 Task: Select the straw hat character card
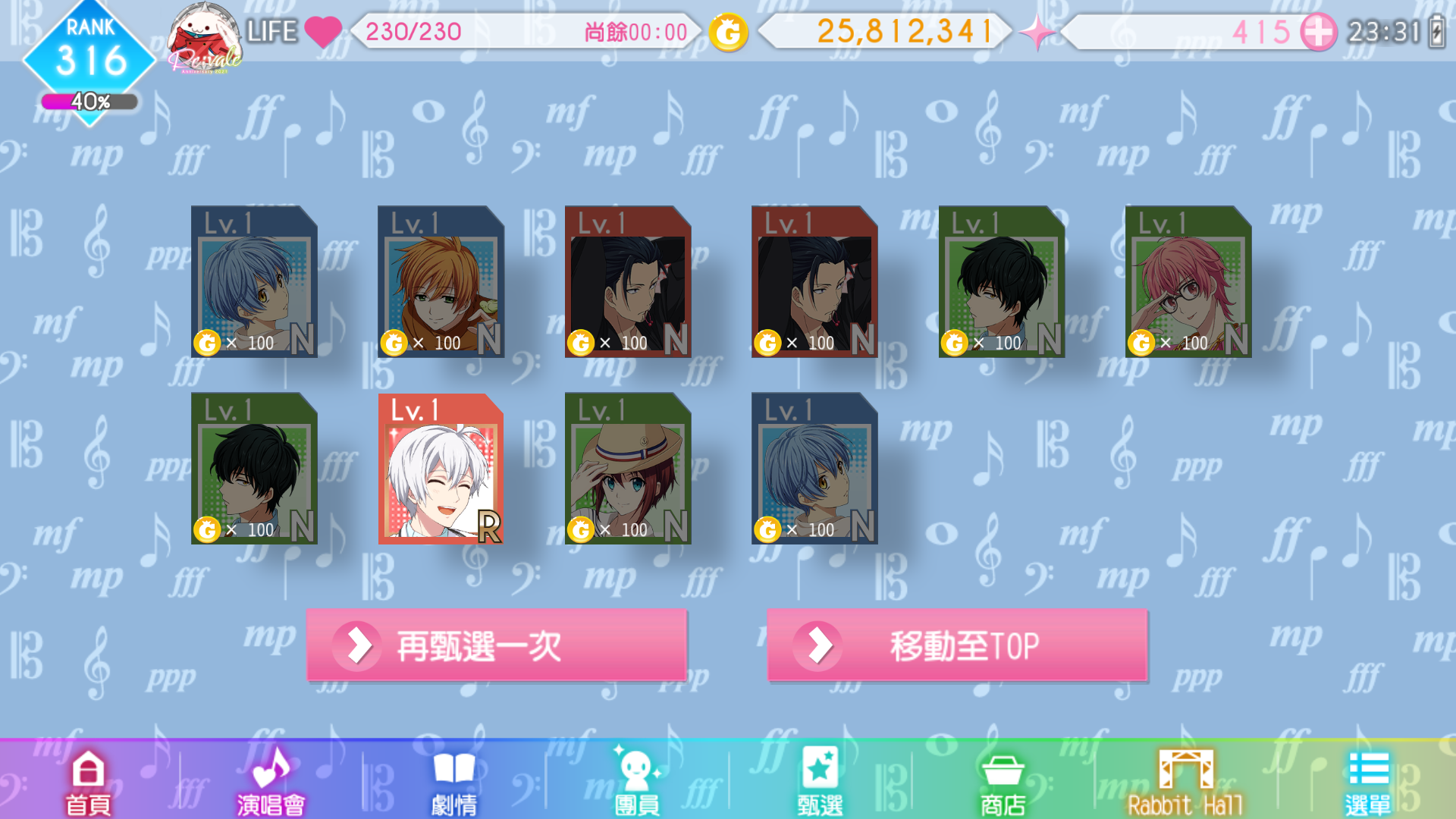pyautogui.click(x=628, y=469)
